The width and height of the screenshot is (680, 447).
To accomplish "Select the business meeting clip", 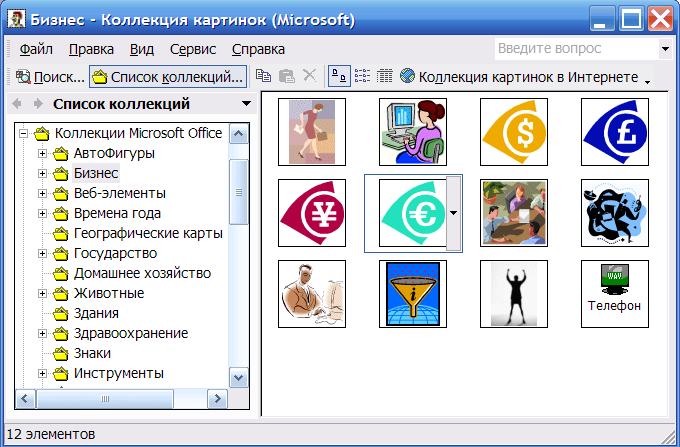I will click(514, 213).
